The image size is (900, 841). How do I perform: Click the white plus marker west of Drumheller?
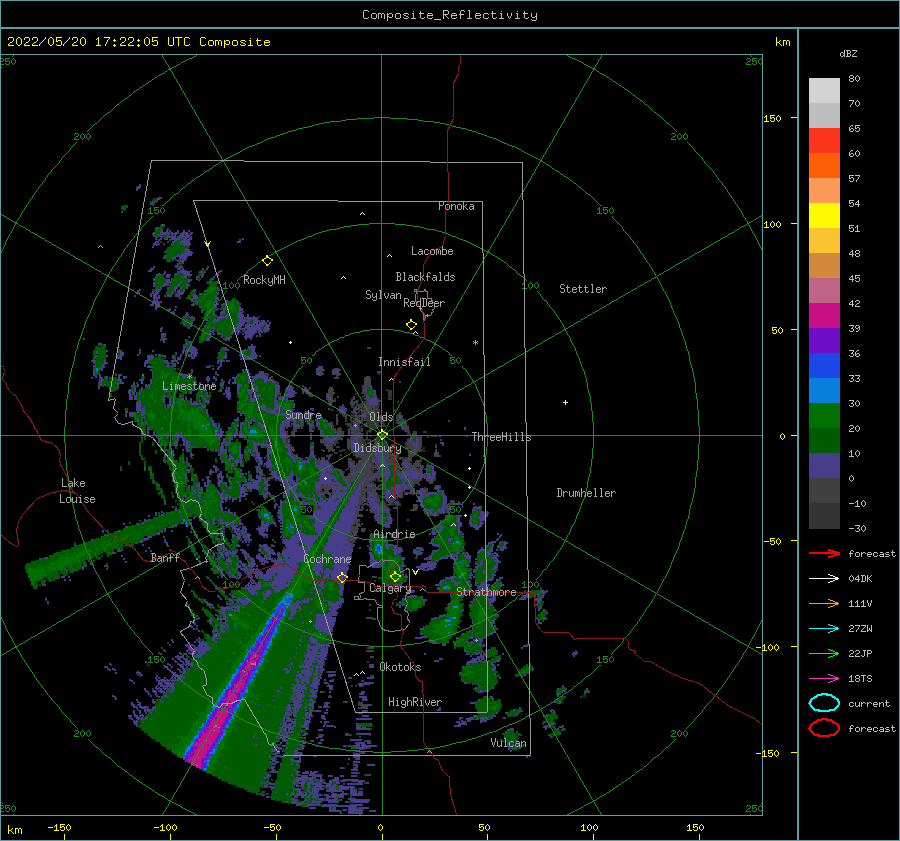click(565, 402)
